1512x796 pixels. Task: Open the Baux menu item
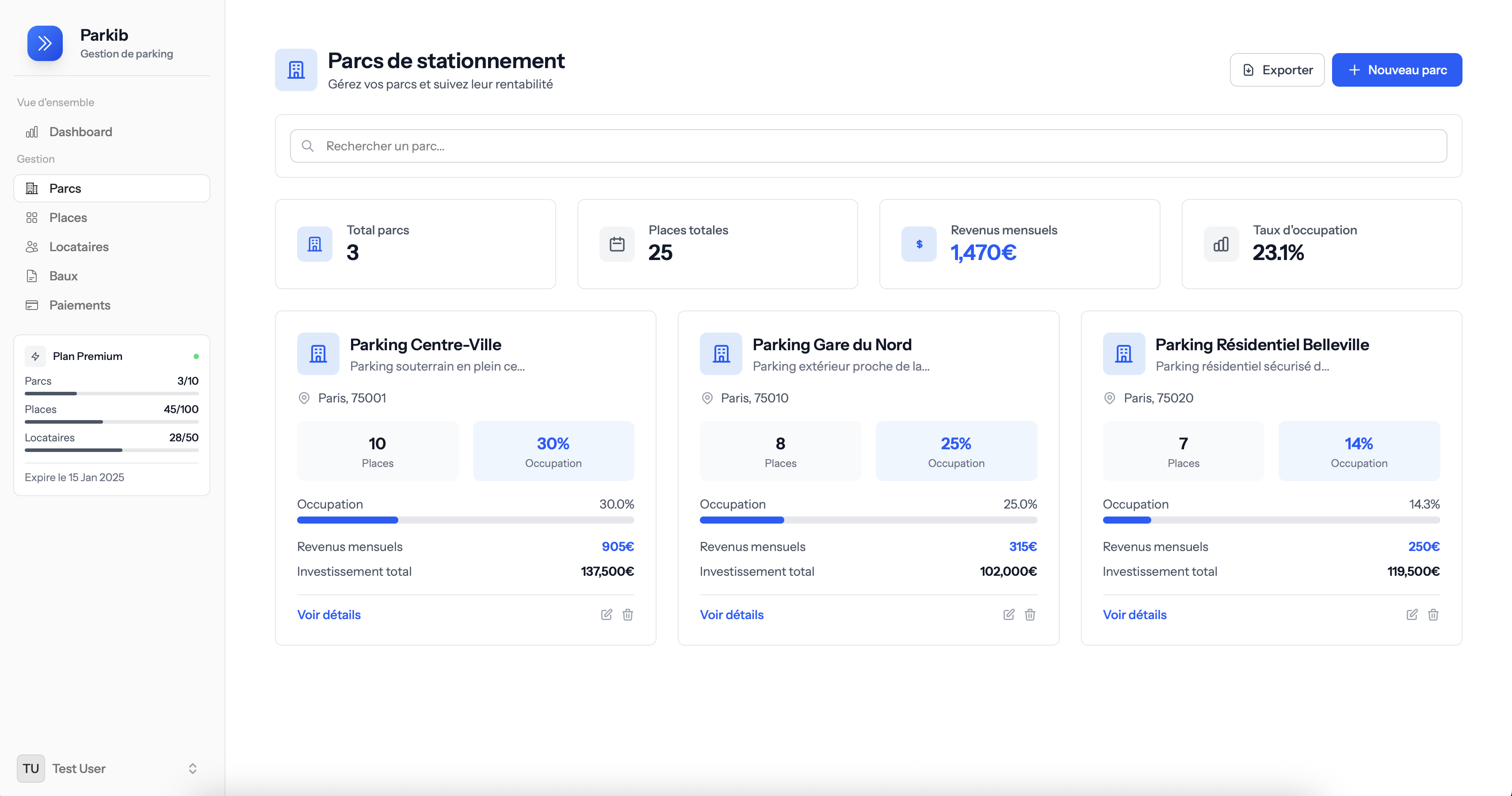(x=63, y=276)
